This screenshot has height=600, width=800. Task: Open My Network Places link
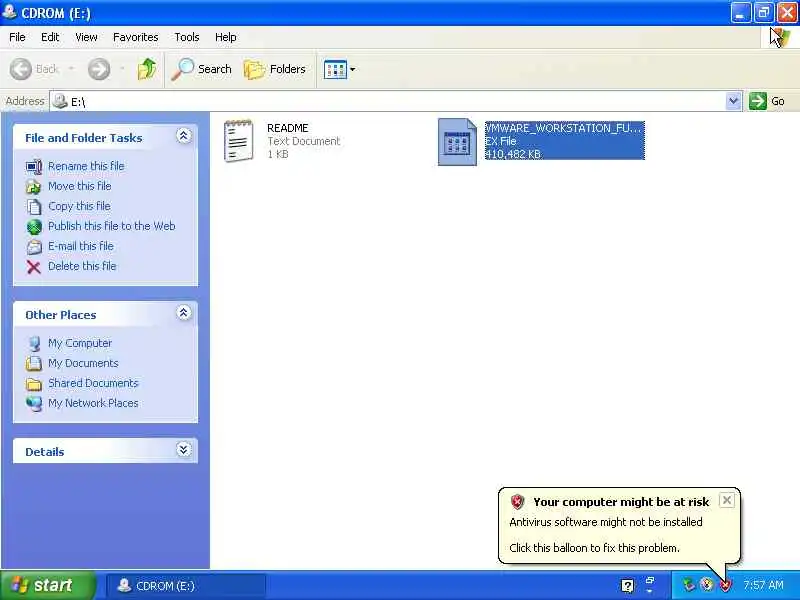pos(93,403)
